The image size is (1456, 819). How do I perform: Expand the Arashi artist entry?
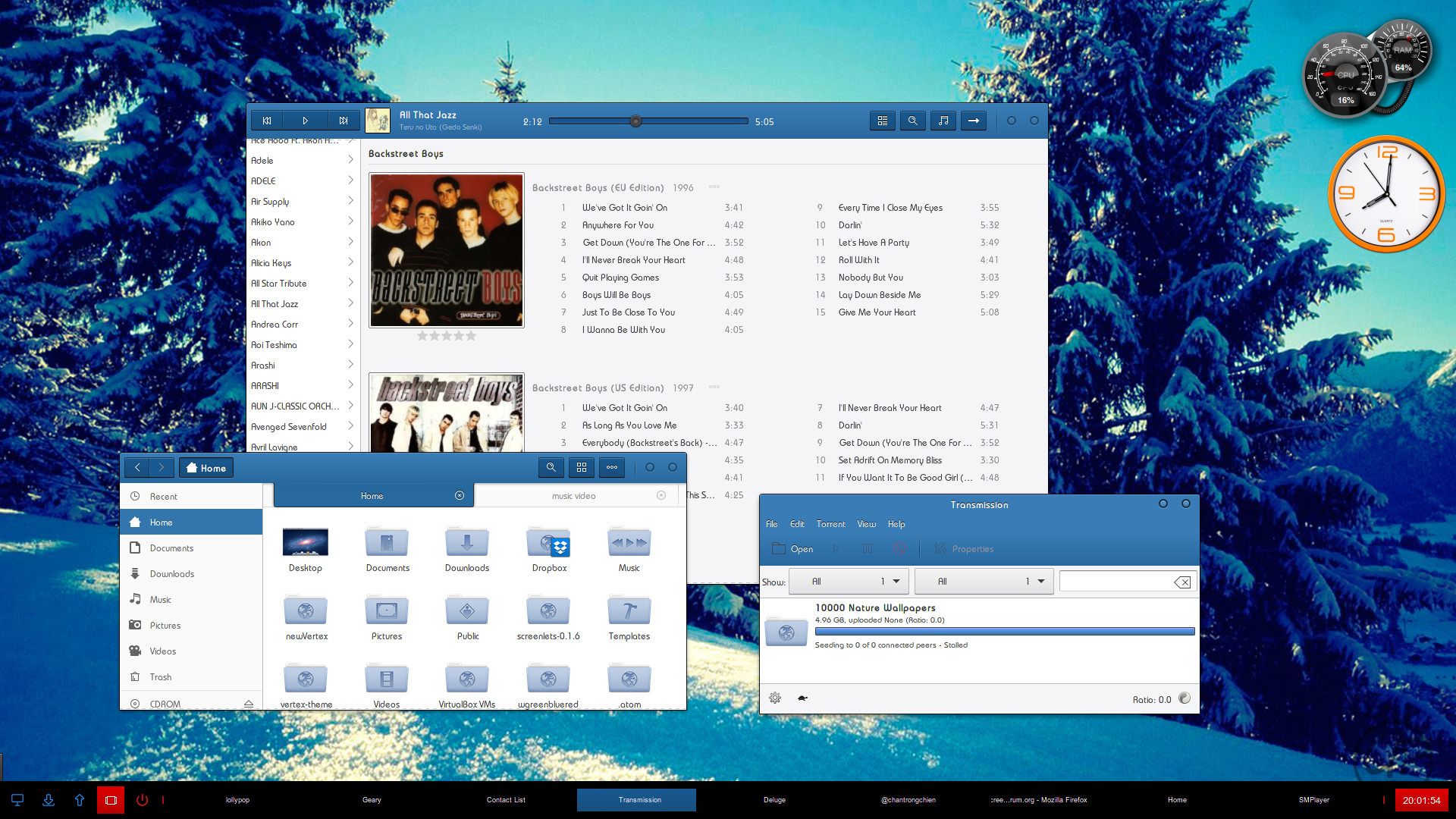point(350,364)
